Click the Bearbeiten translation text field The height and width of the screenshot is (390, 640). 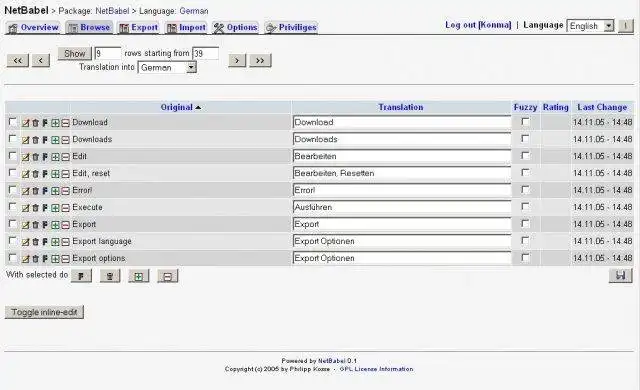(402, 156)
